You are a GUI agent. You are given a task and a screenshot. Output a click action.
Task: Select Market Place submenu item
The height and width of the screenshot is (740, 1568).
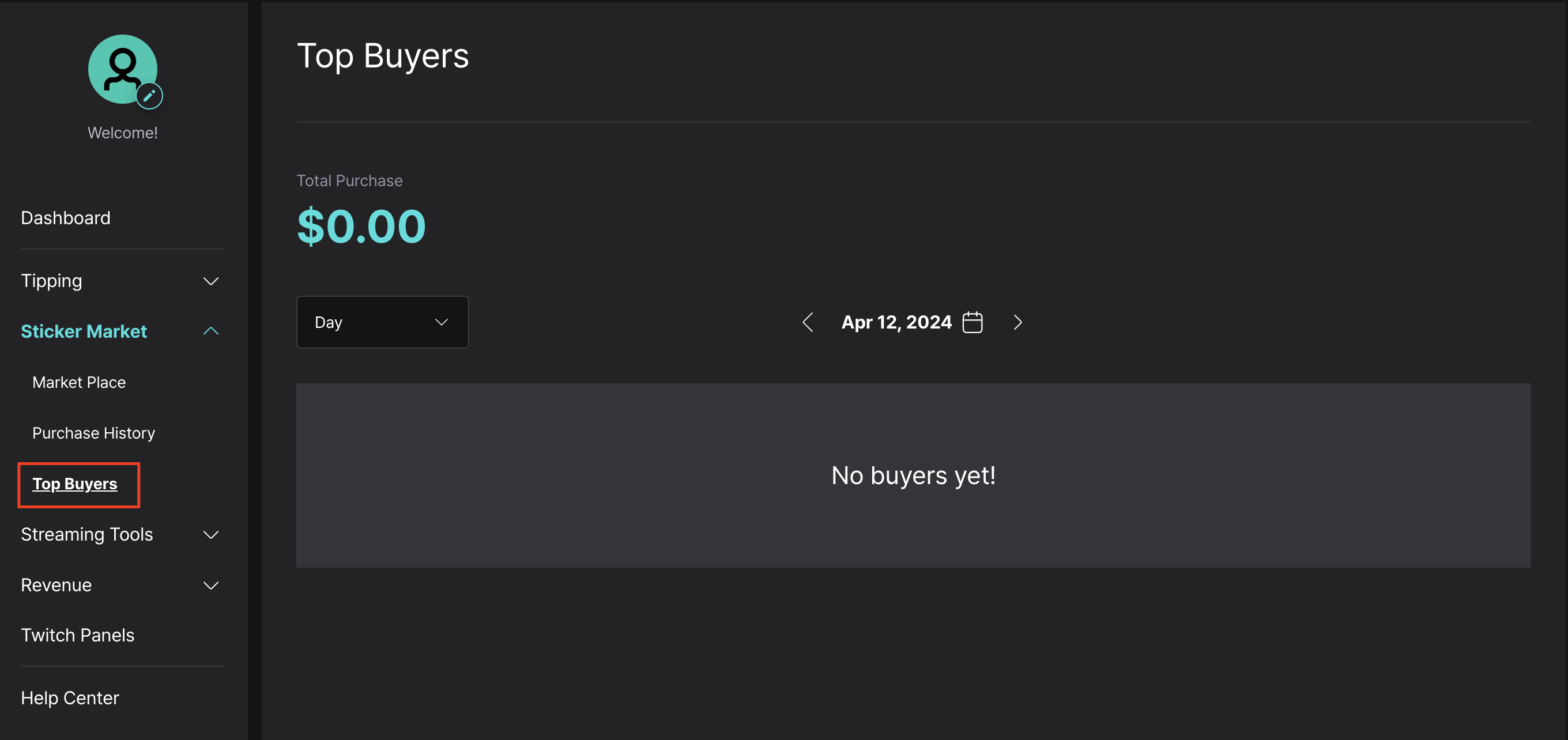click(79, 382)
